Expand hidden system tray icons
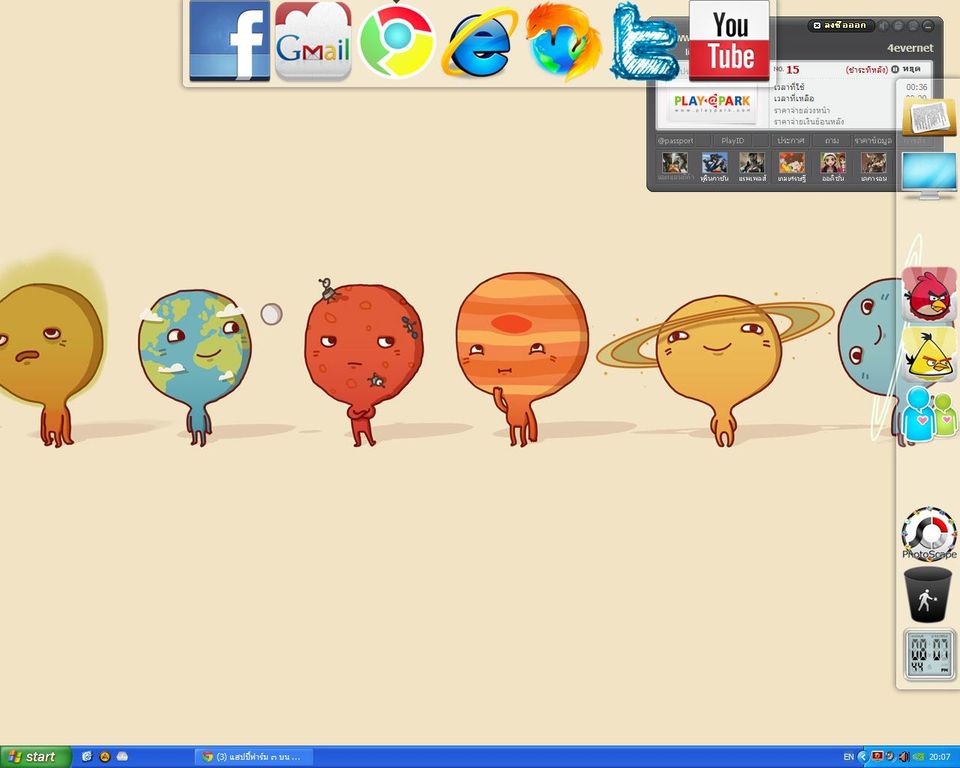 point(863,757)
